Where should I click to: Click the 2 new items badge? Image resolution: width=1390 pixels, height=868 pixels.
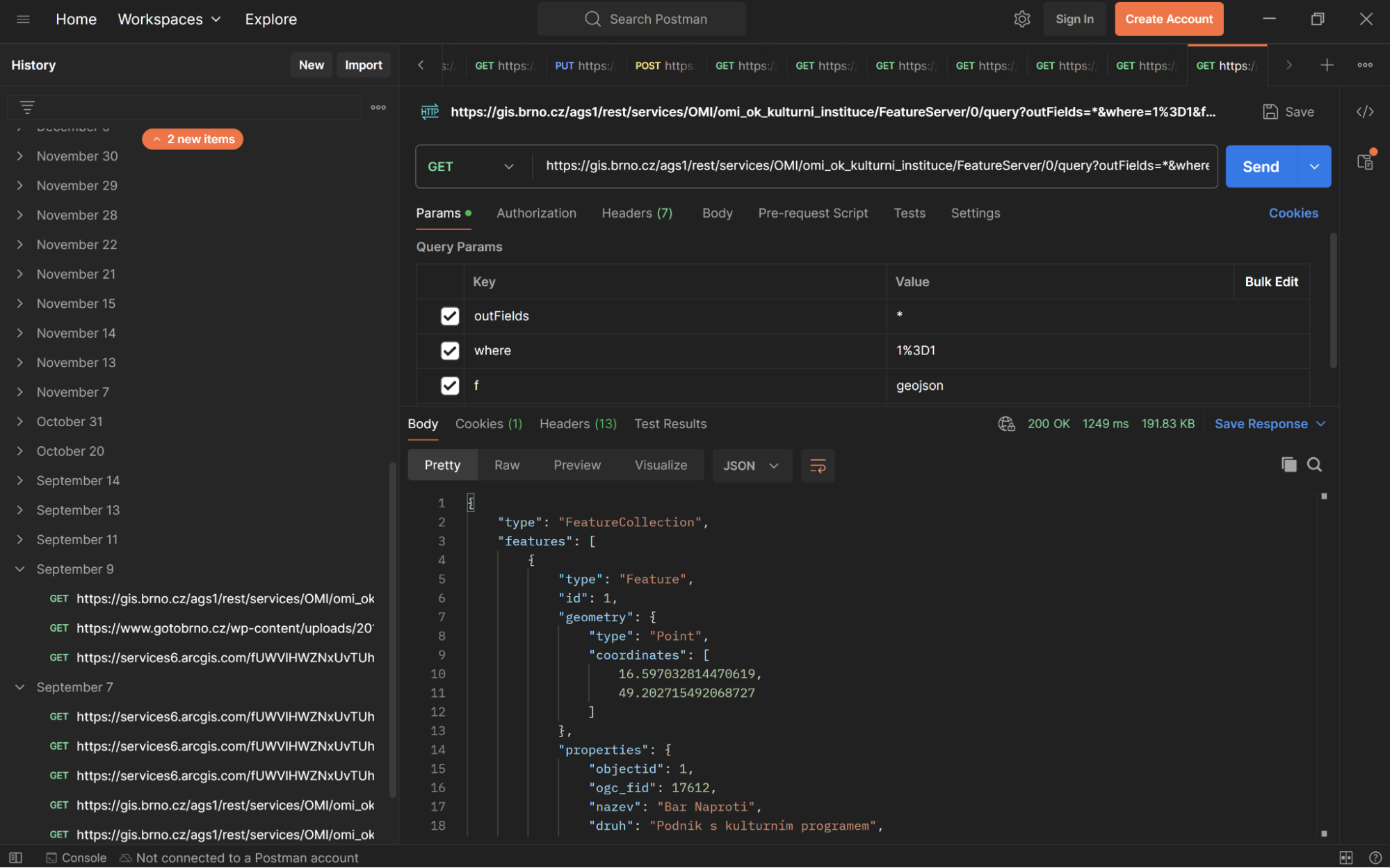pos(193,139)
